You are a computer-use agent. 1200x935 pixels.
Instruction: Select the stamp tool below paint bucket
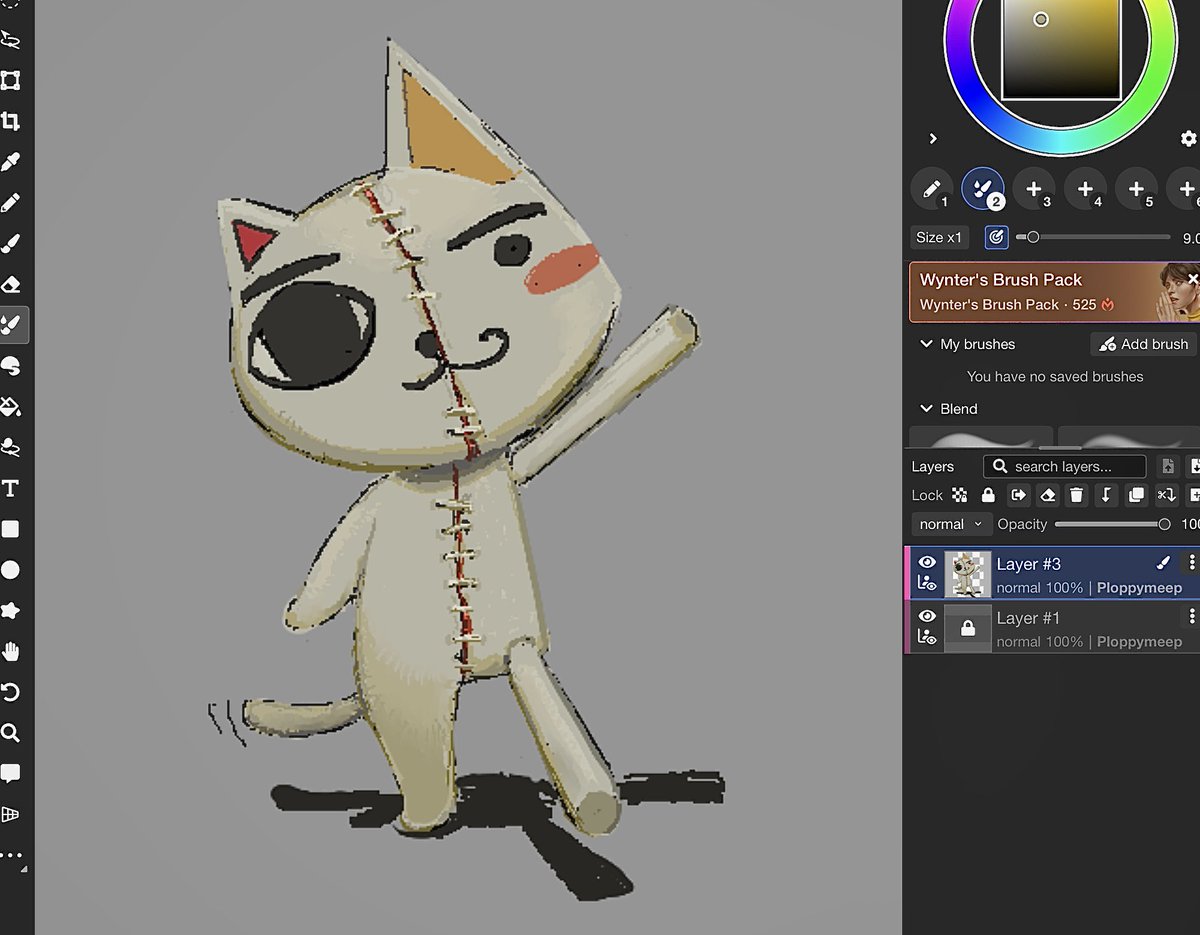click(11, 447)
